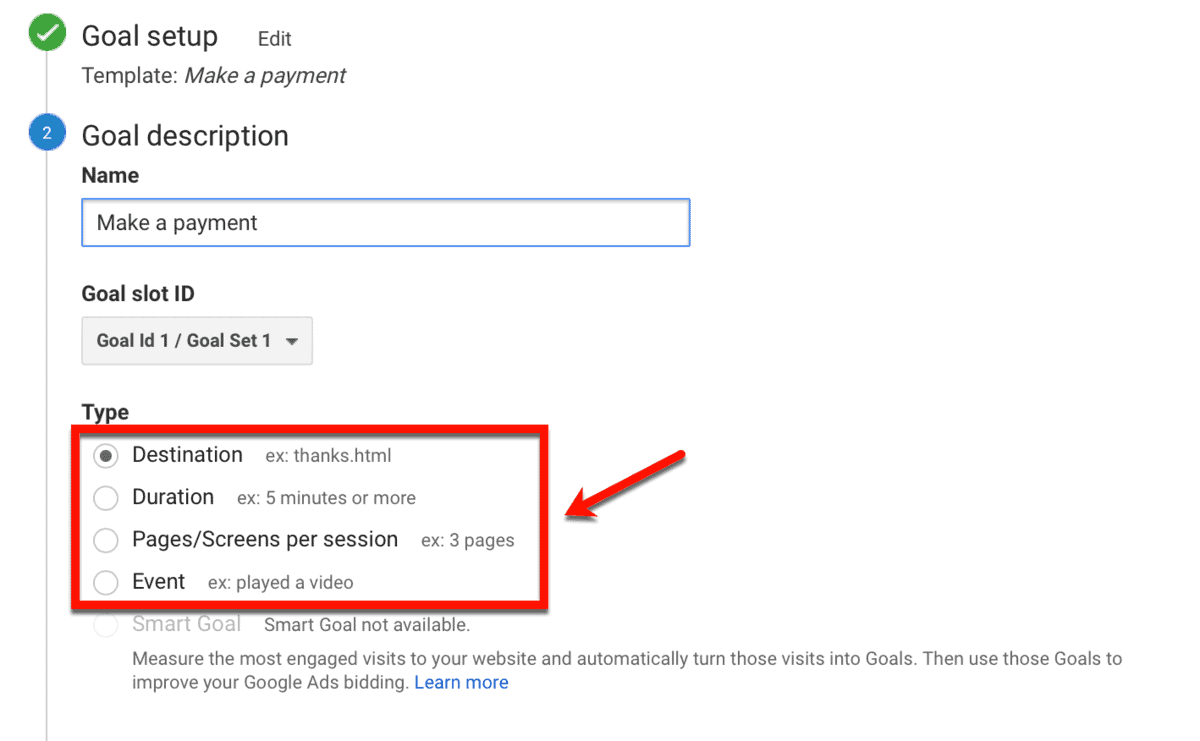
Task: Click the 'Smart Goal not available.' message
Action: pyautogui.click(x=367, y=625)
